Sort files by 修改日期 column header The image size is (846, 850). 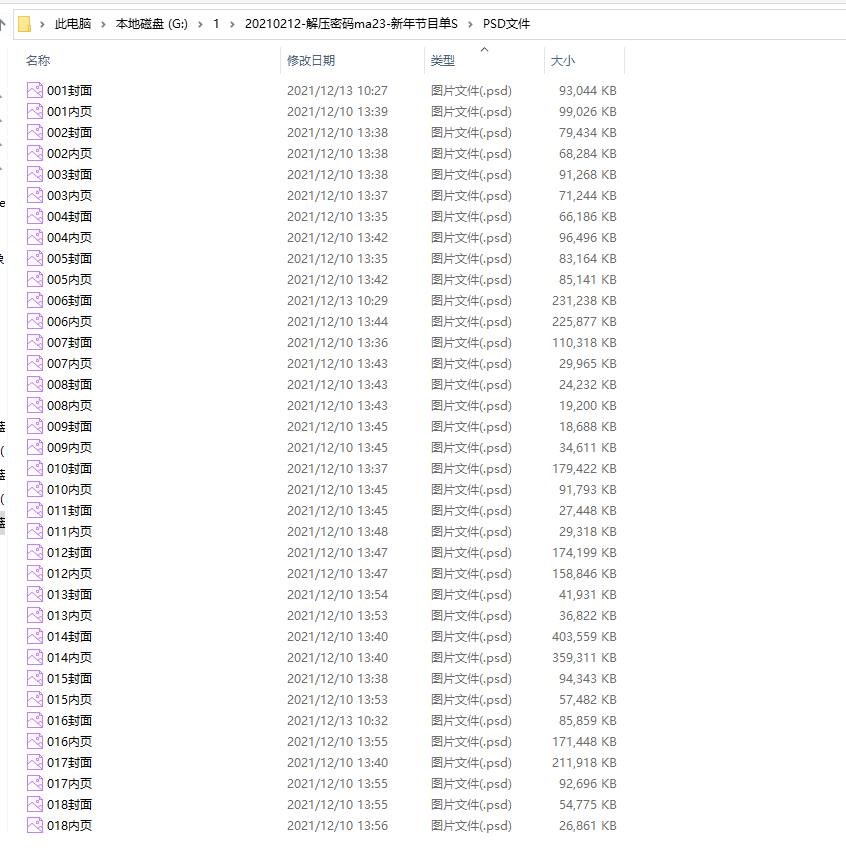[311, 61]
